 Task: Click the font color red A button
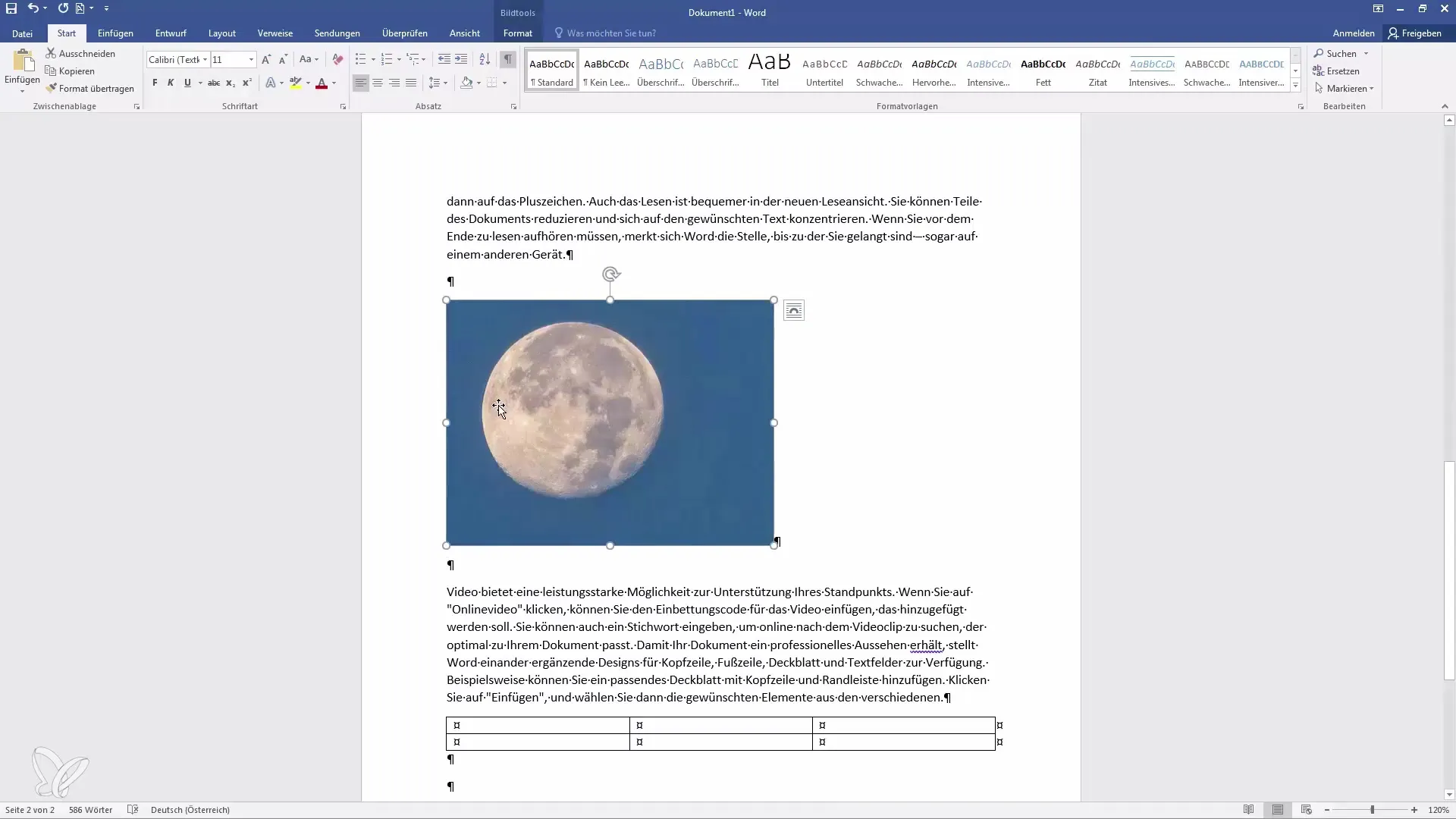tap(322, 83)
